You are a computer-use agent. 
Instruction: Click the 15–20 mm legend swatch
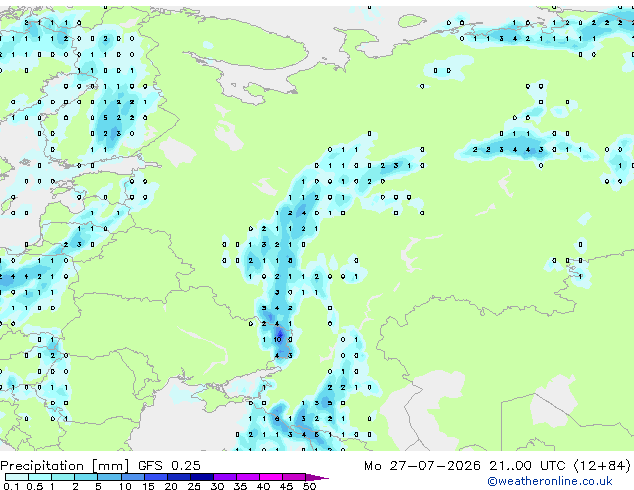(x=155, y=477)
